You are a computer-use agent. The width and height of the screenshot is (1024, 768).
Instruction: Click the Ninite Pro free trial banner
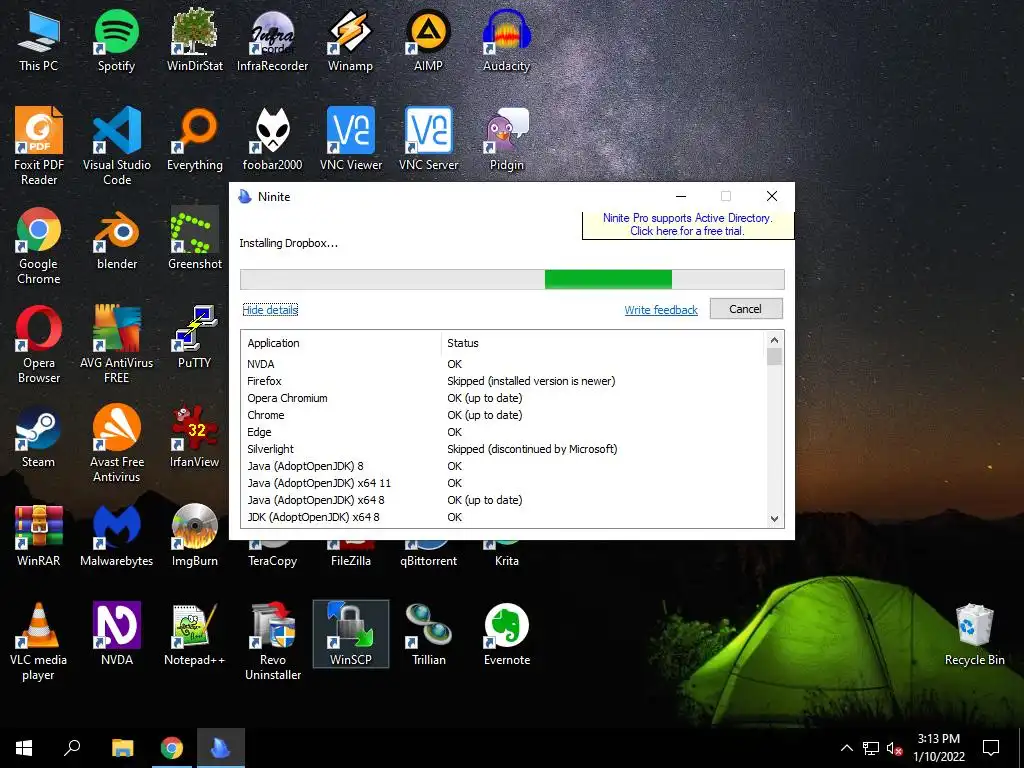click(687, 225)
